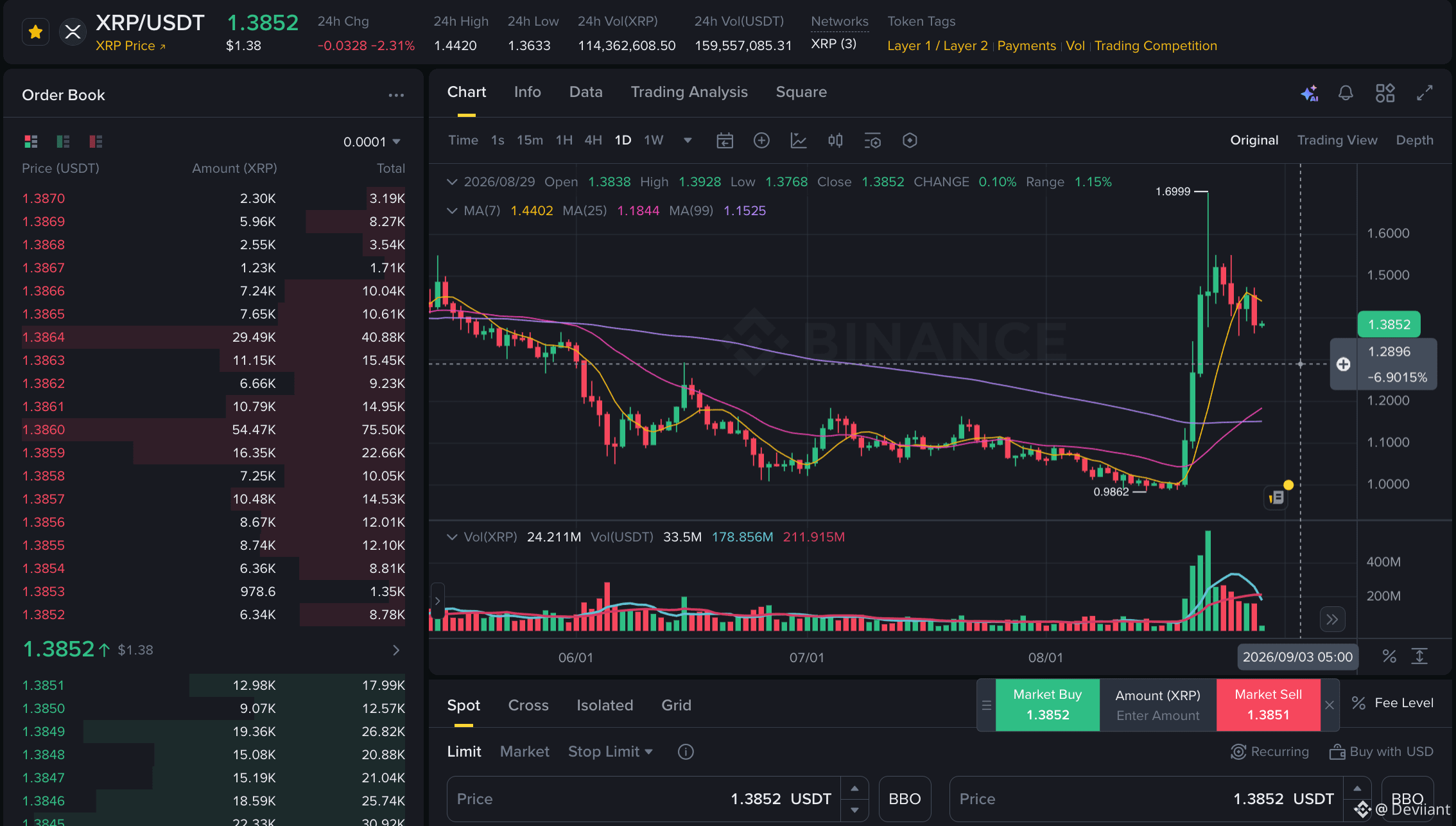Add order at crosshair price plus icon

click(1343, 364)
